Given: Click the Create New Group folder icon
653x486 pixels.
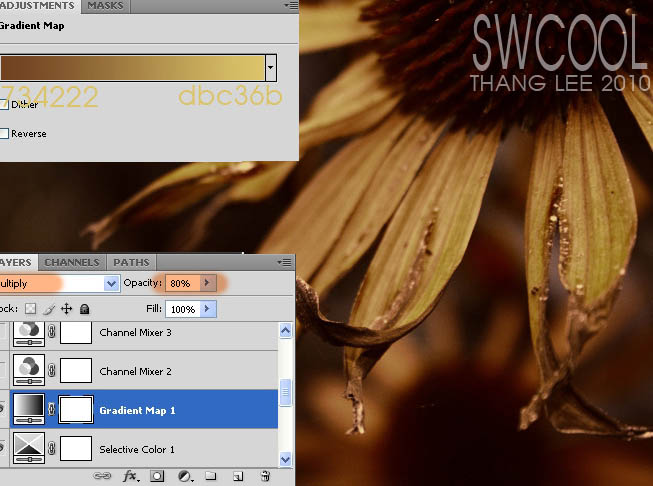Looking at the screenshot, I should point(211,476).
